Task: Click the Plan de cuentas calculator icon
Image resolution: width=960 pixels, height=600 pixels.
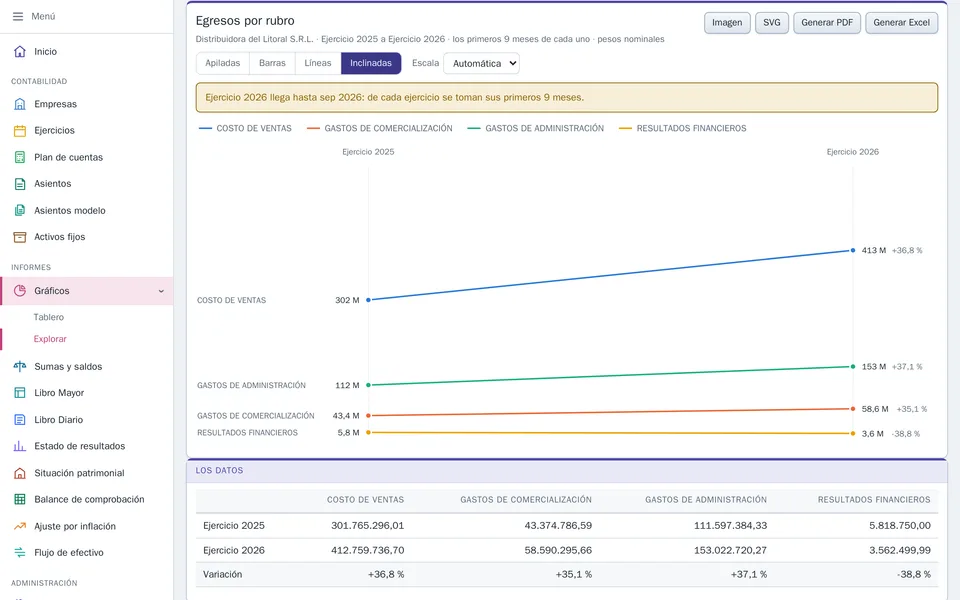Action: tap(20, 157)
